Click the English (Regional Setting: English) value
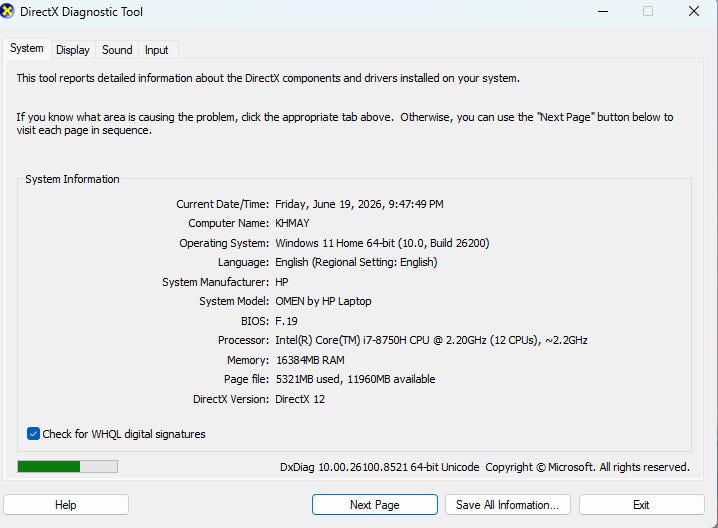 356,262
